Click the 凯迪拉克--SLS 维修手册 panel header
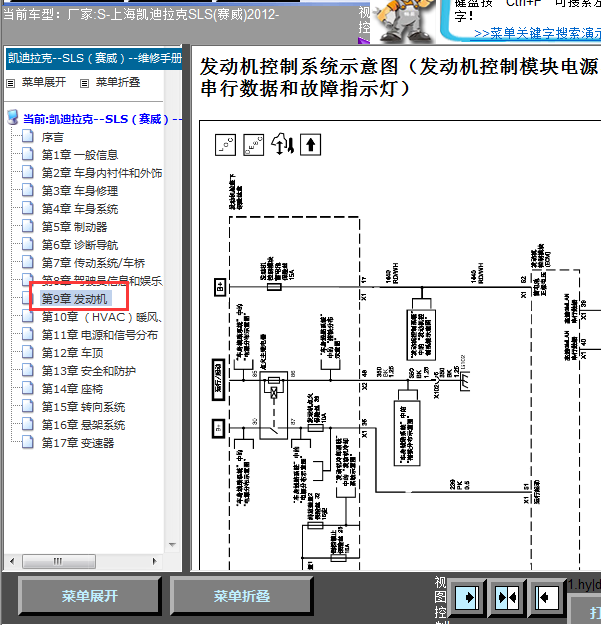 pyautogui.click(x=94, y=59)
